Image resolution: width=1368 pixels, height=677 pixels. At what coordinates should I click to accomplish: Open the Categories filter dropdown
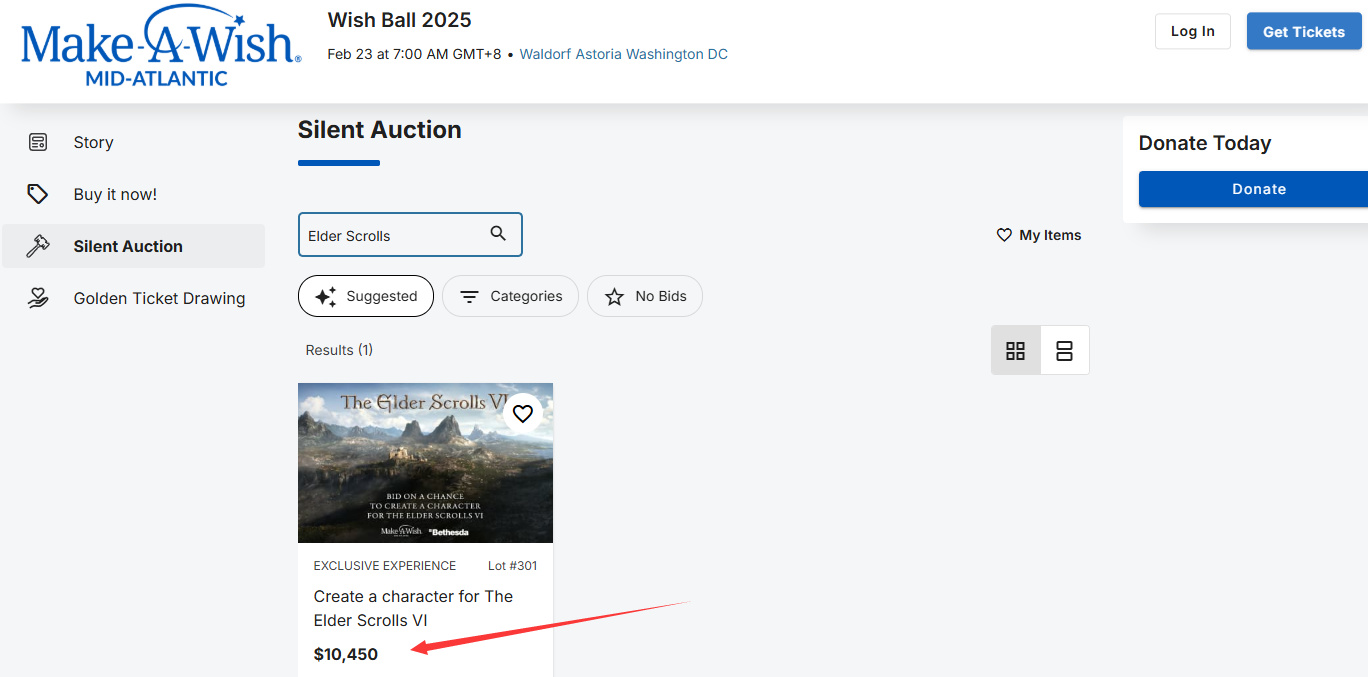pos(510,296)
